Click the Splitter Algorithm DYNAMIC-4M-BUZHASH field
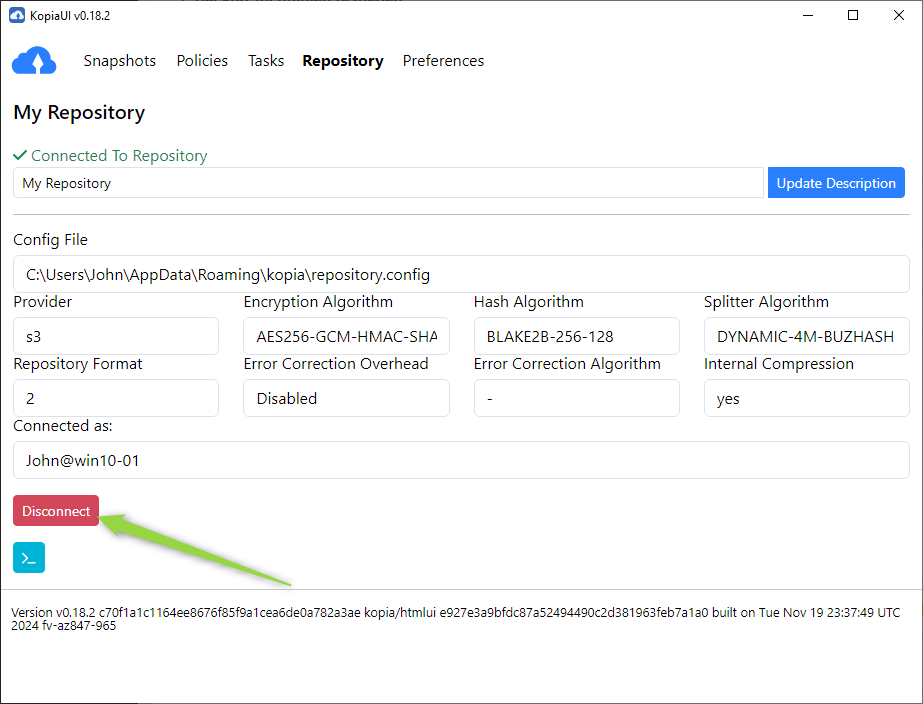923x704 pixels. point(807,336)
